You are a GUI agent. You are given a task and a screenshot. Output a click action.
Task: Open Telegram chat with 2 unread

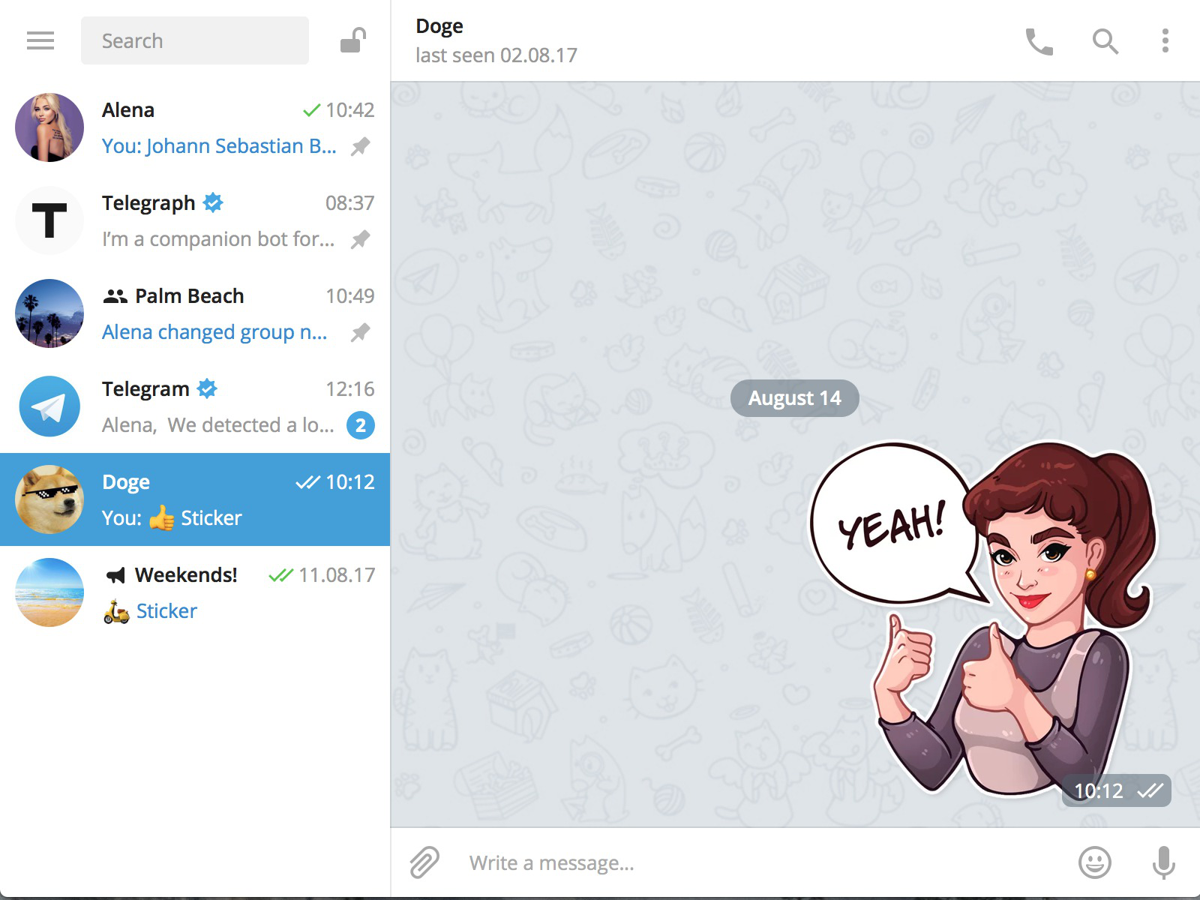click(x=195, y=407)
